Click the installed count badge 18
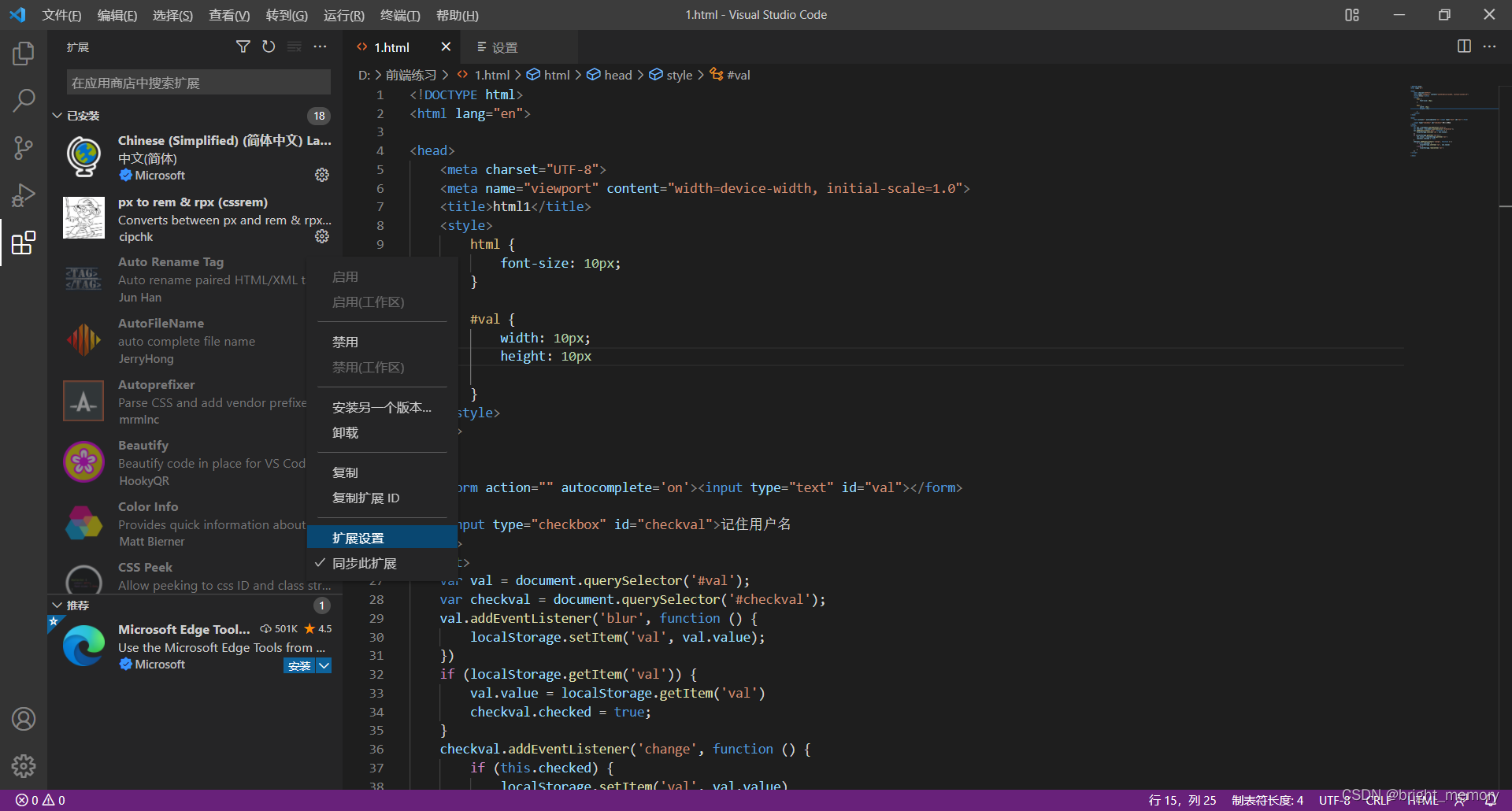Image resolution: width=1512 pixels, height=811 pixels. (x=319, y=116)
